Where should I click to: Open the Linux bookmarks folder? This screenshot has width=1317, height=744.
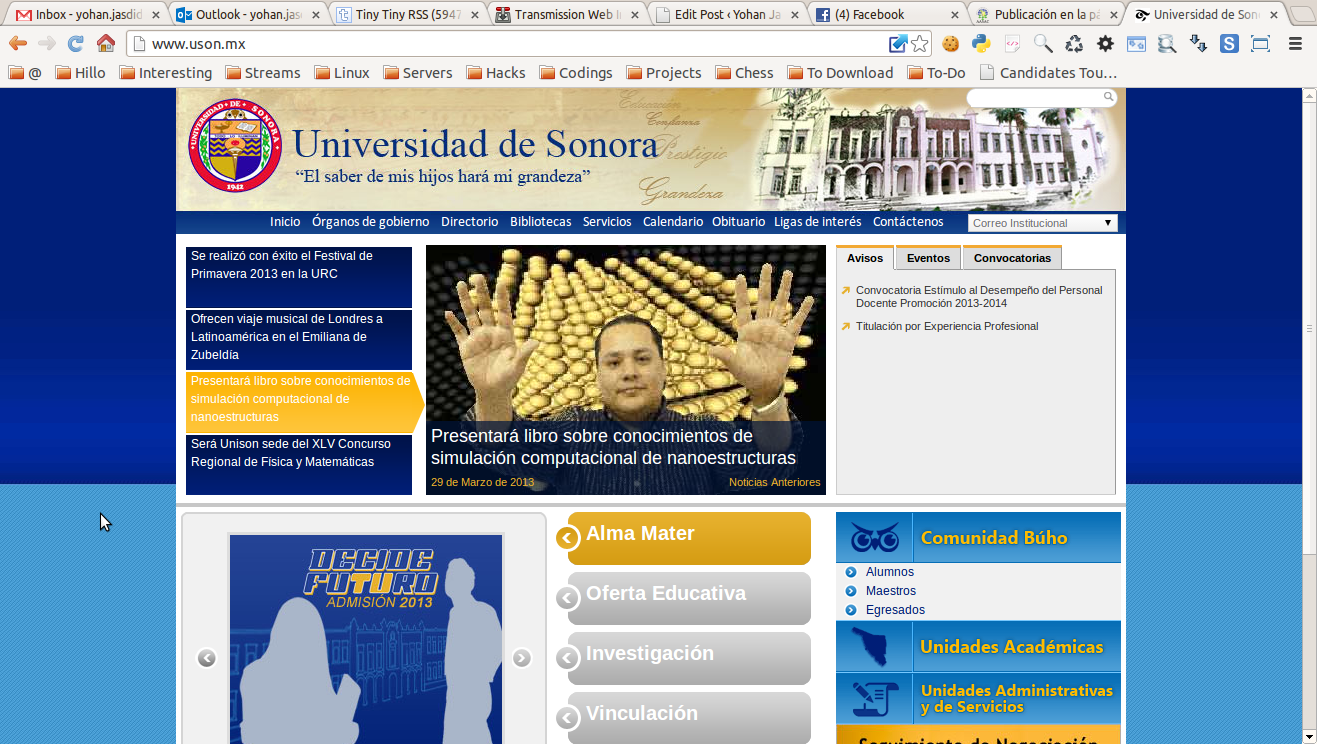342,73
